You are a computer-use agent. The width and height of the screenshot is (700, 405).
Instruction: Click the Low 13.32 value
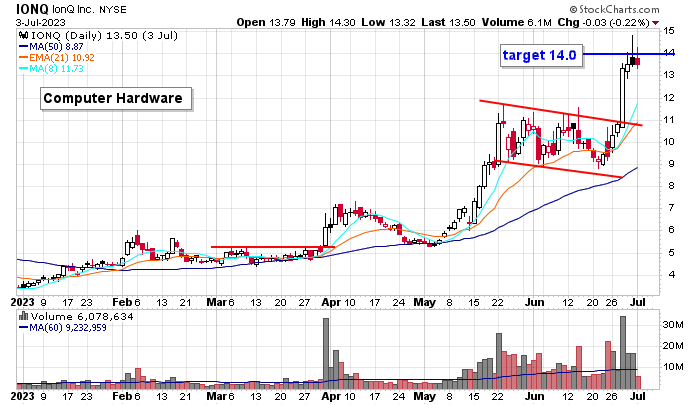388,22
